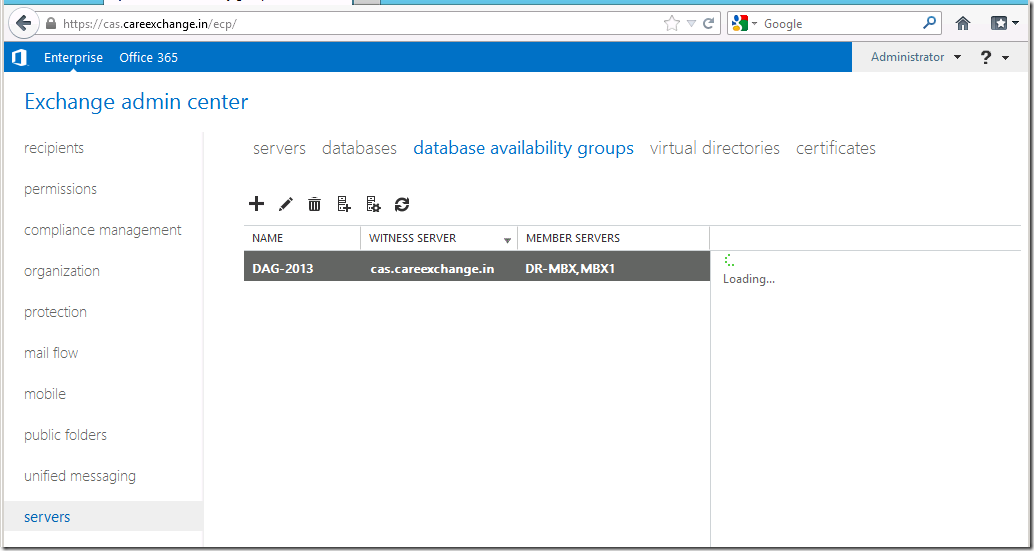
Task: Open manage DAG membership icon
Action: tap(344, 204)
